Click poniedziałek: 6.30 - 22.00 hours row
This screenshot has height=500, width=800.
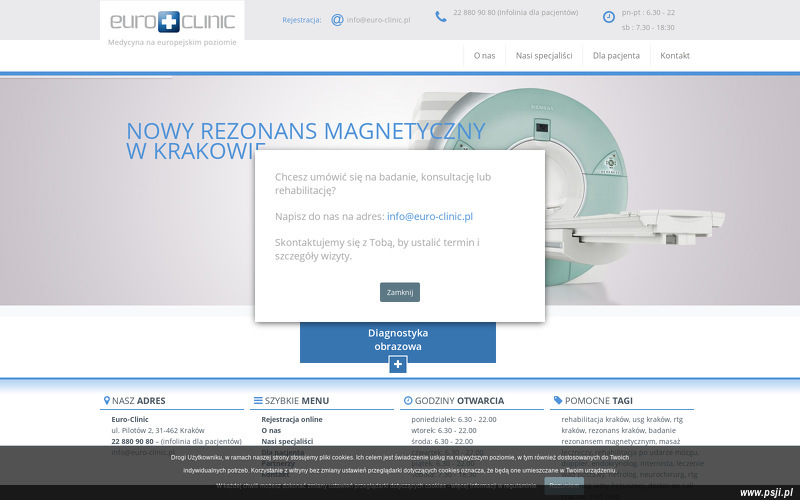coord(454,419)
